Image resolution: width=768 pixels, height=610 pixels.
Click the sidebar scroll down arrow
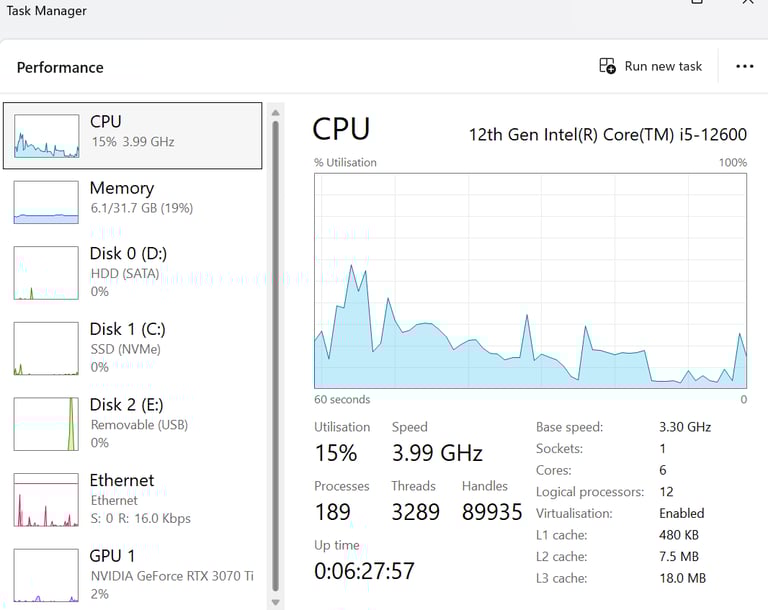point(276,602)
